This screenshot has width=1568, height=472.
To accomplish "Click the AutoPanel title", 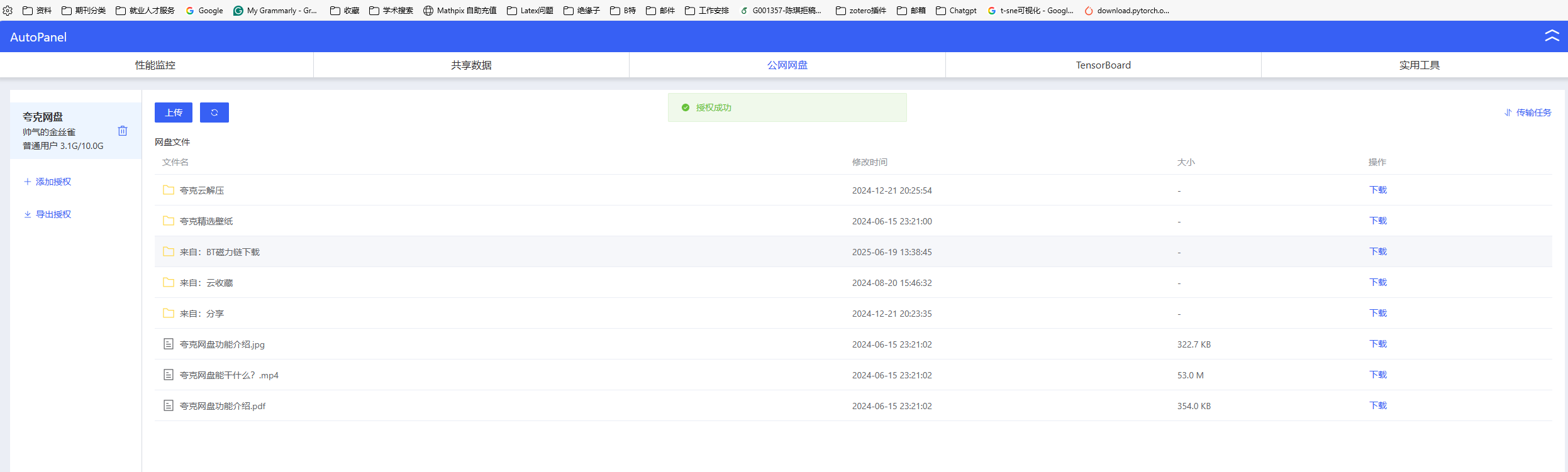I will coord(38,37).
